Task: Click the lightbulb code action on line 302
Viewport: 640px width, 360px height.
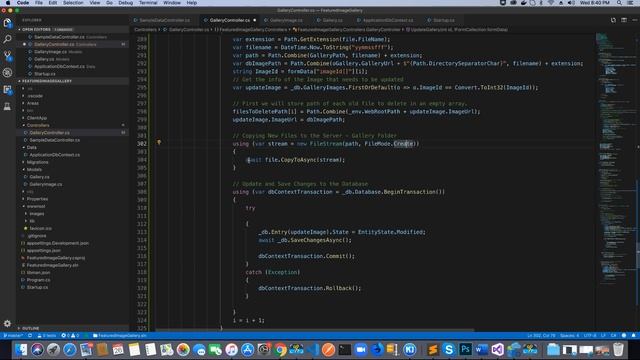Action: pos(159,143)
